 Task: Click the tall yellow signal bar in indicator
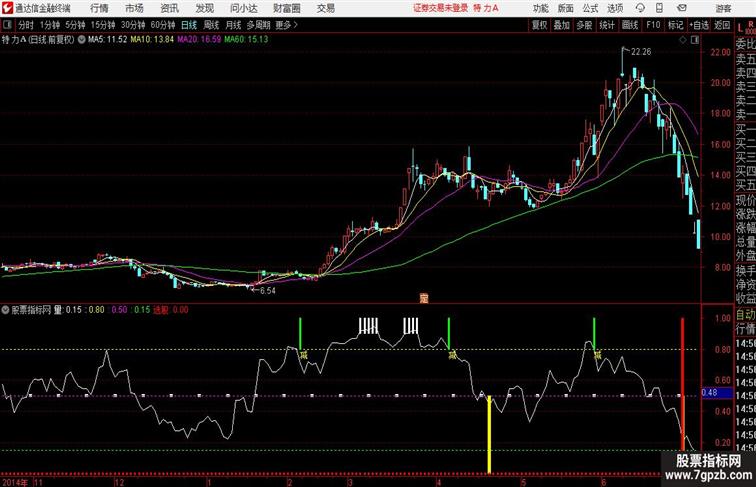click(489, 434)
